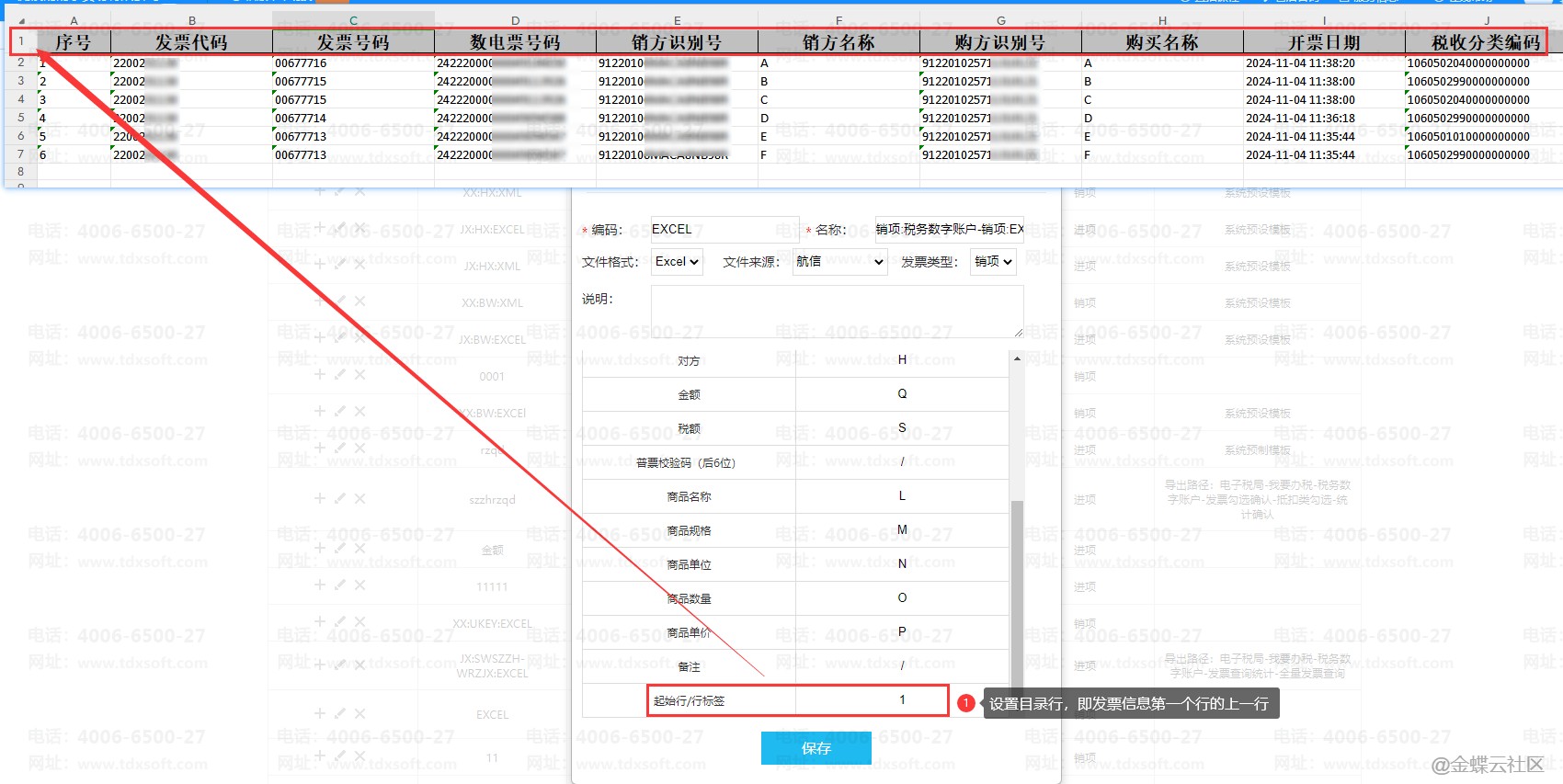1563x784 pixels.
Task: Click the 编码 input field containing EXCEL
Action: pyautogui.click(x=724, y=230)
